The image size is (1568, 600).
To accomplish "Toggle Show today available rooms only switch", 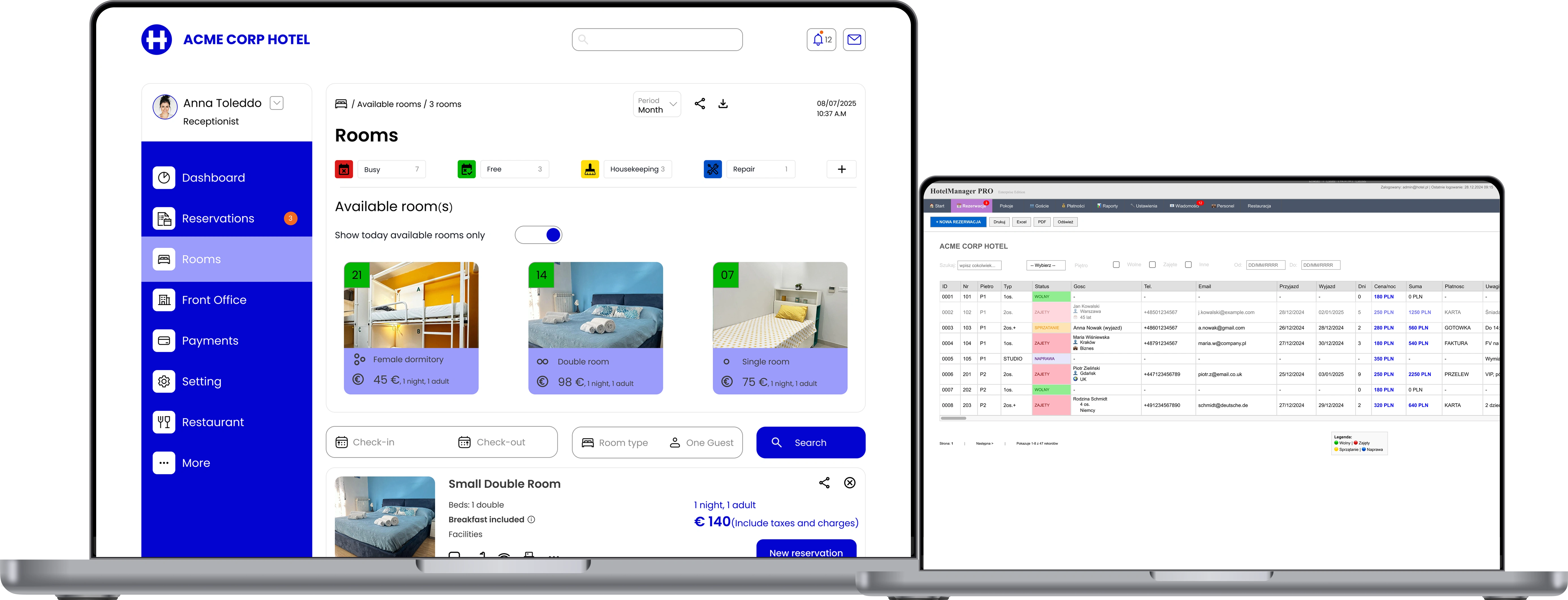I will [x=538, y=235].
